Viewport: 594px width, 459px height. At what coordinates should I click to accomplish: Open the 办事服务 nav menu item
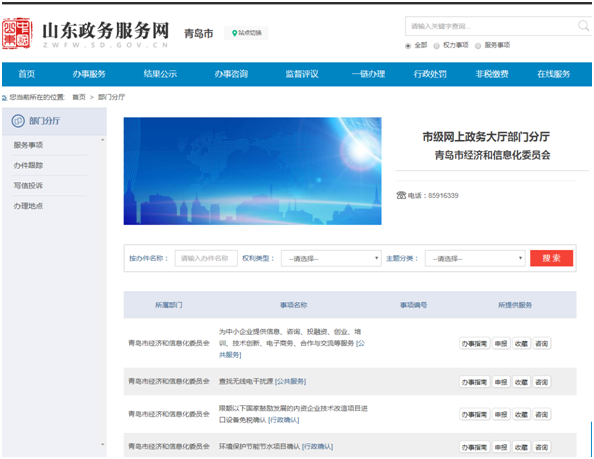tap(89, 74)
